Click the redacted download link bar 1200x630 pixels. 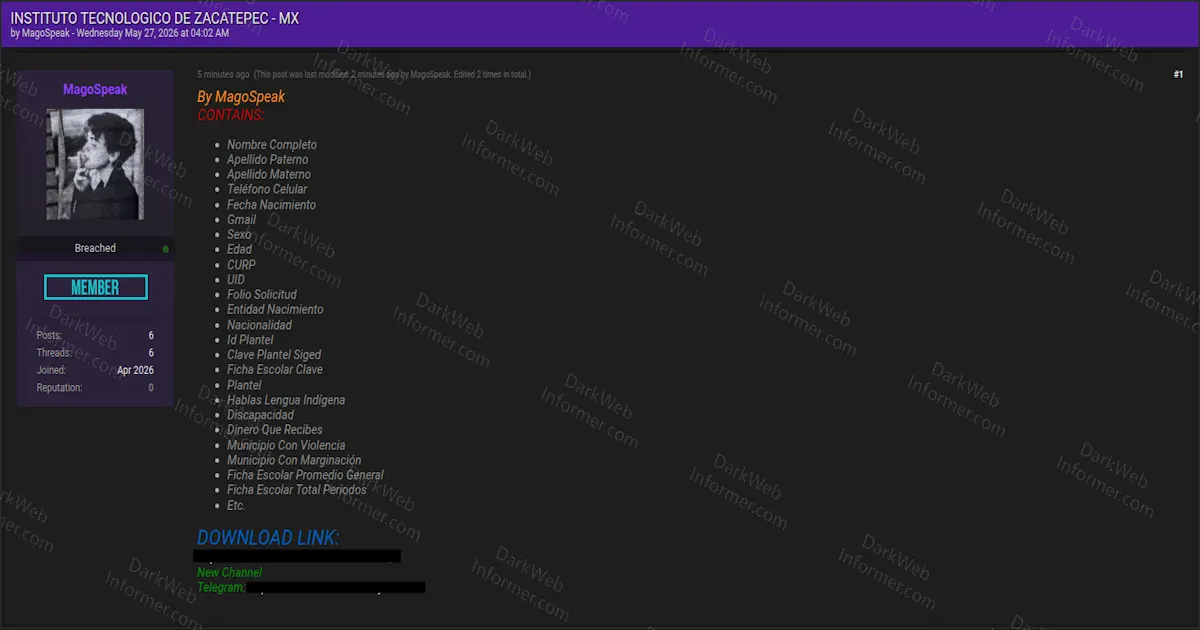point(297,556)
